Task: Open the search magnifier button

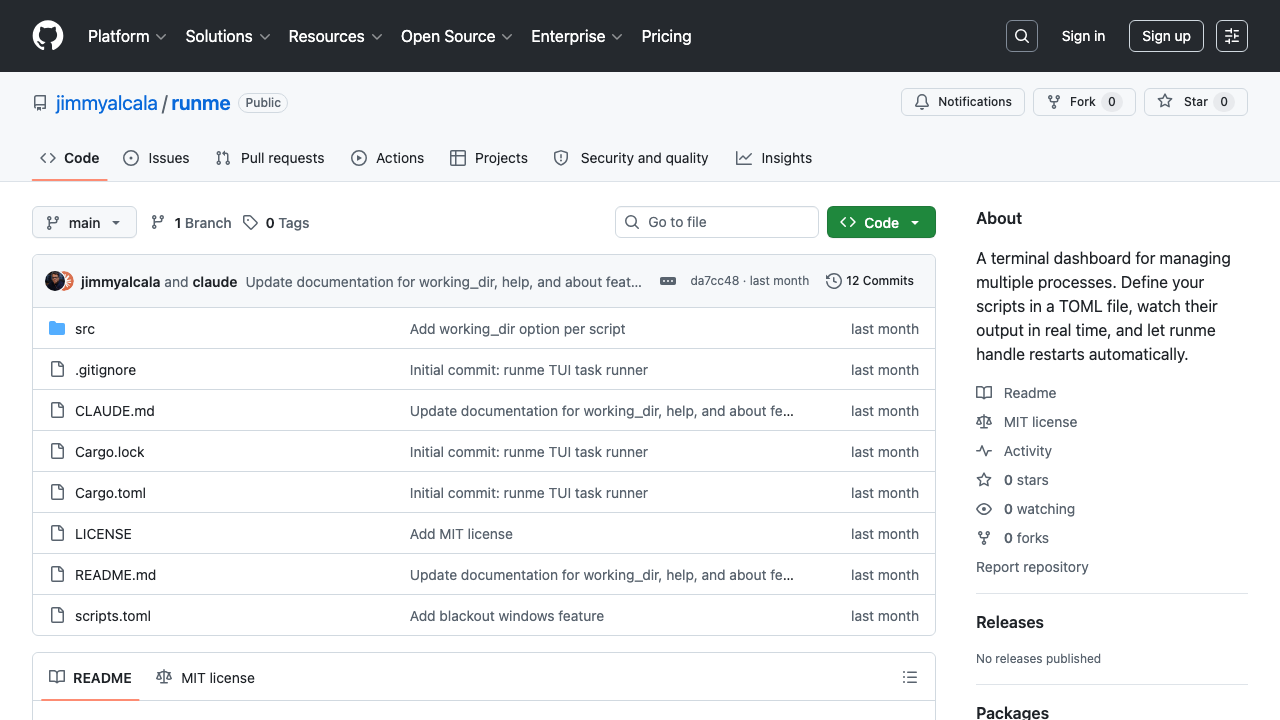Action: (1021, 36)
